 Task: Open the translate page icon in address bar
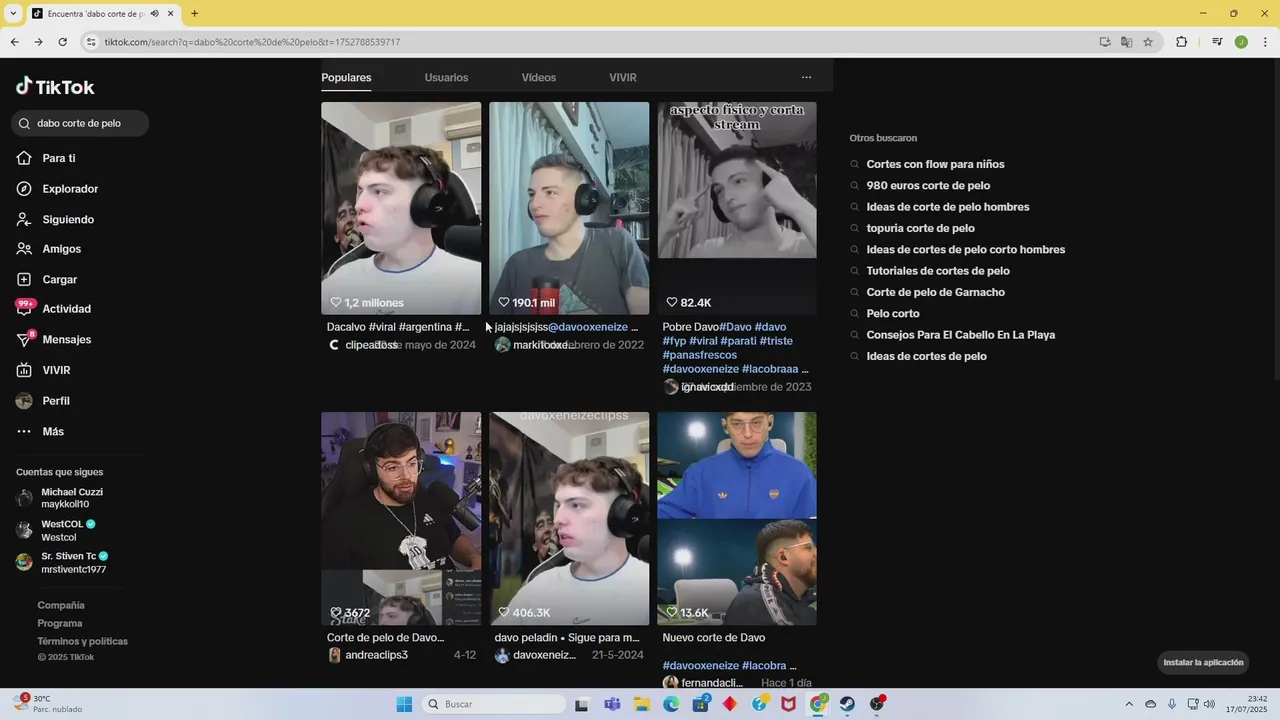point(1126,42)
